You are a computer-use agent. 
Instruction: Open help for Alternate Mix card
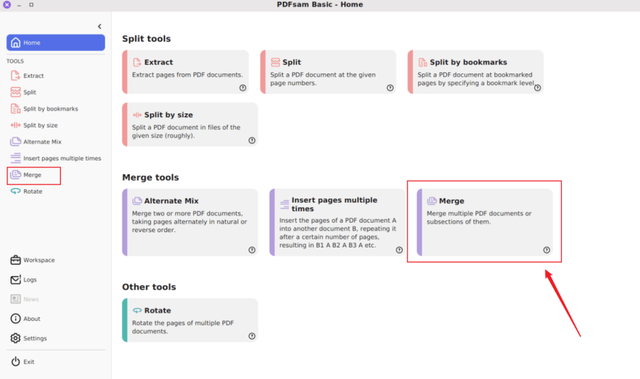coord(252,250)
